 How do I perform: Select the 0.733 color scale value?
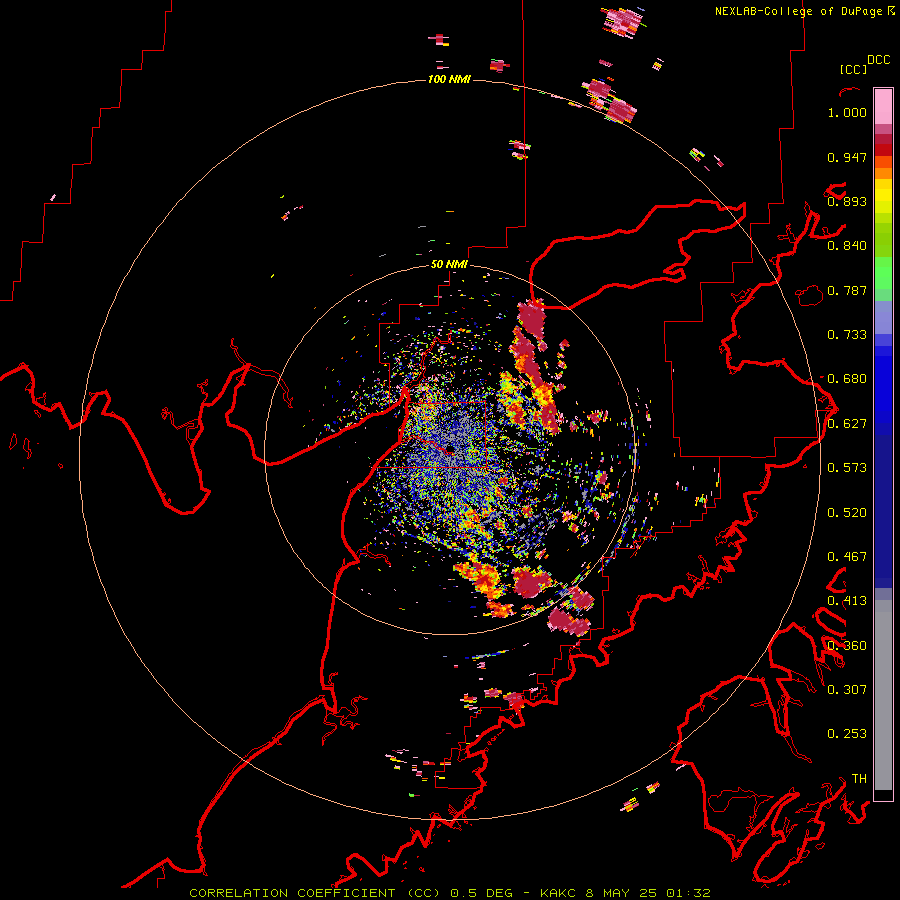[x=847, y=335]
